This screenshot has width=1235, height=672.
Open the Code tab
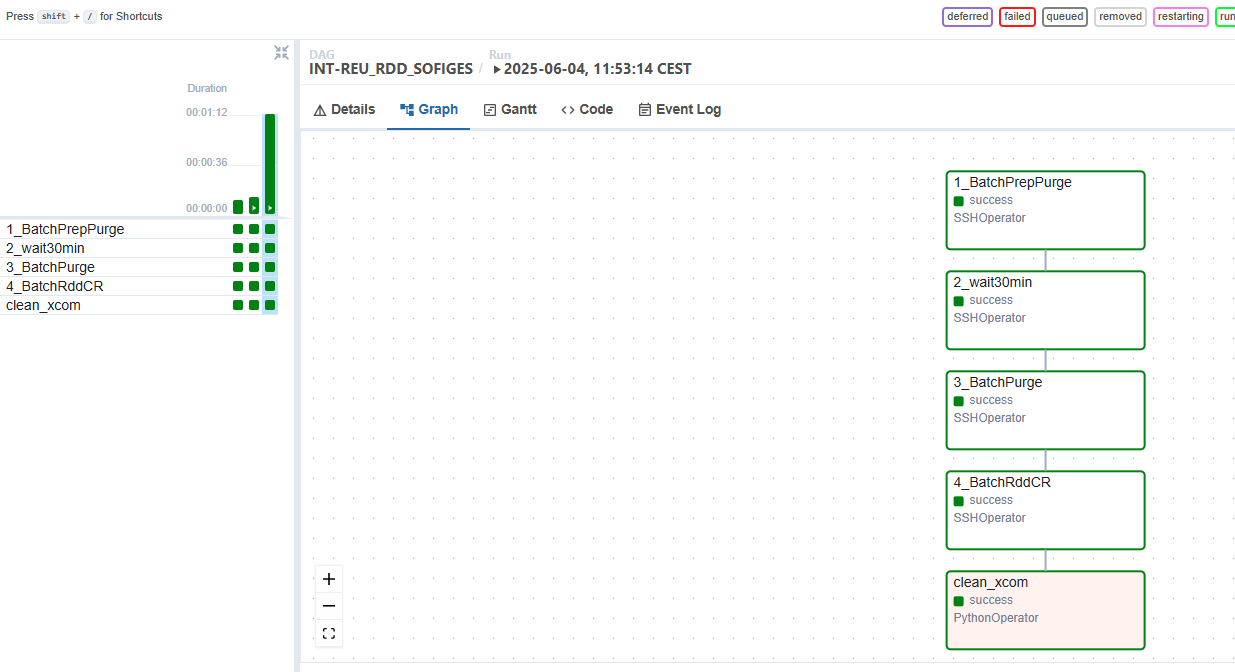click(587, 110)
